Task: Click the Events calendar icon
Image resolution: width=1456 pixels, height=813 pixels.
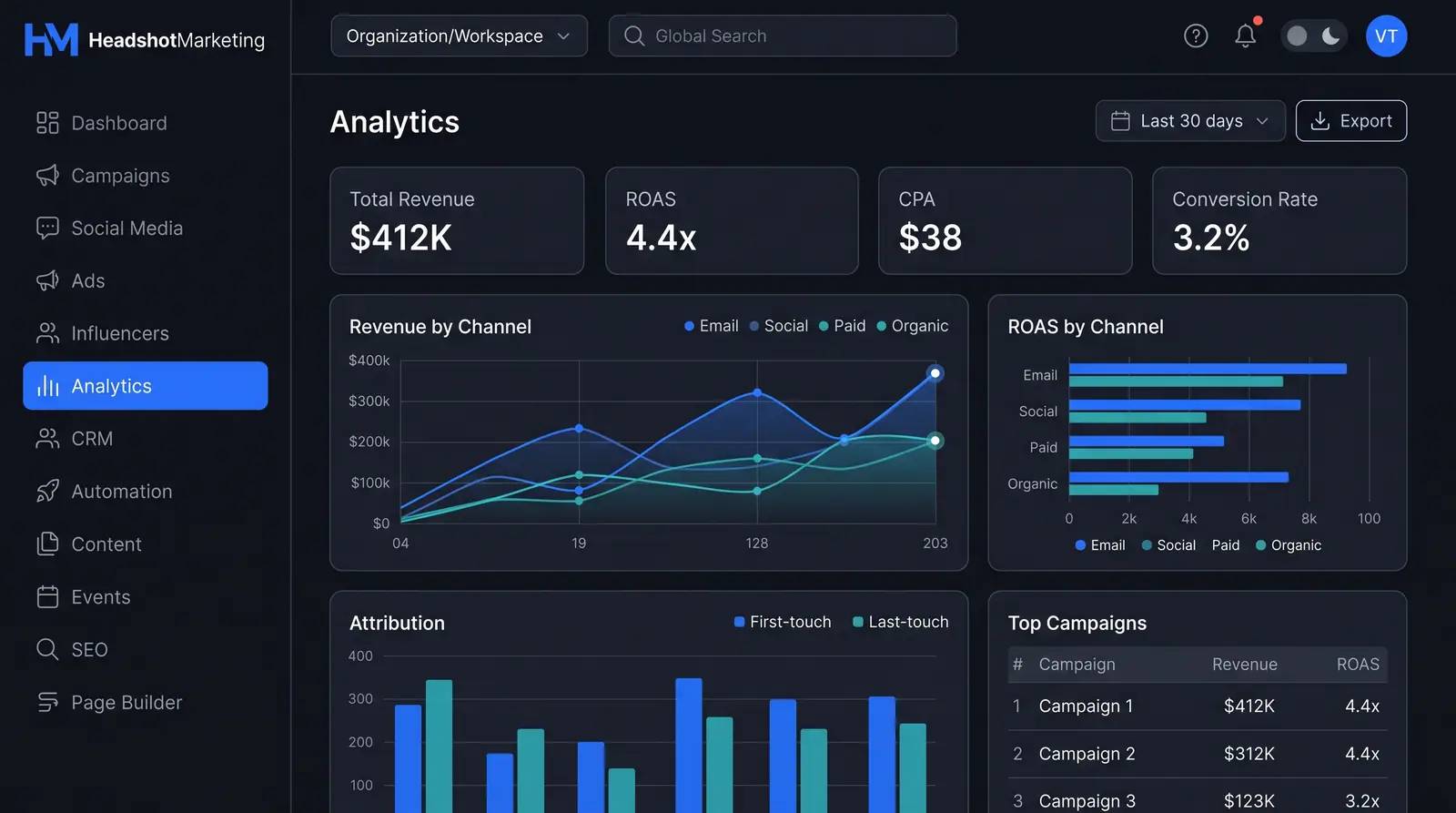Action: (x=47, y=596)
